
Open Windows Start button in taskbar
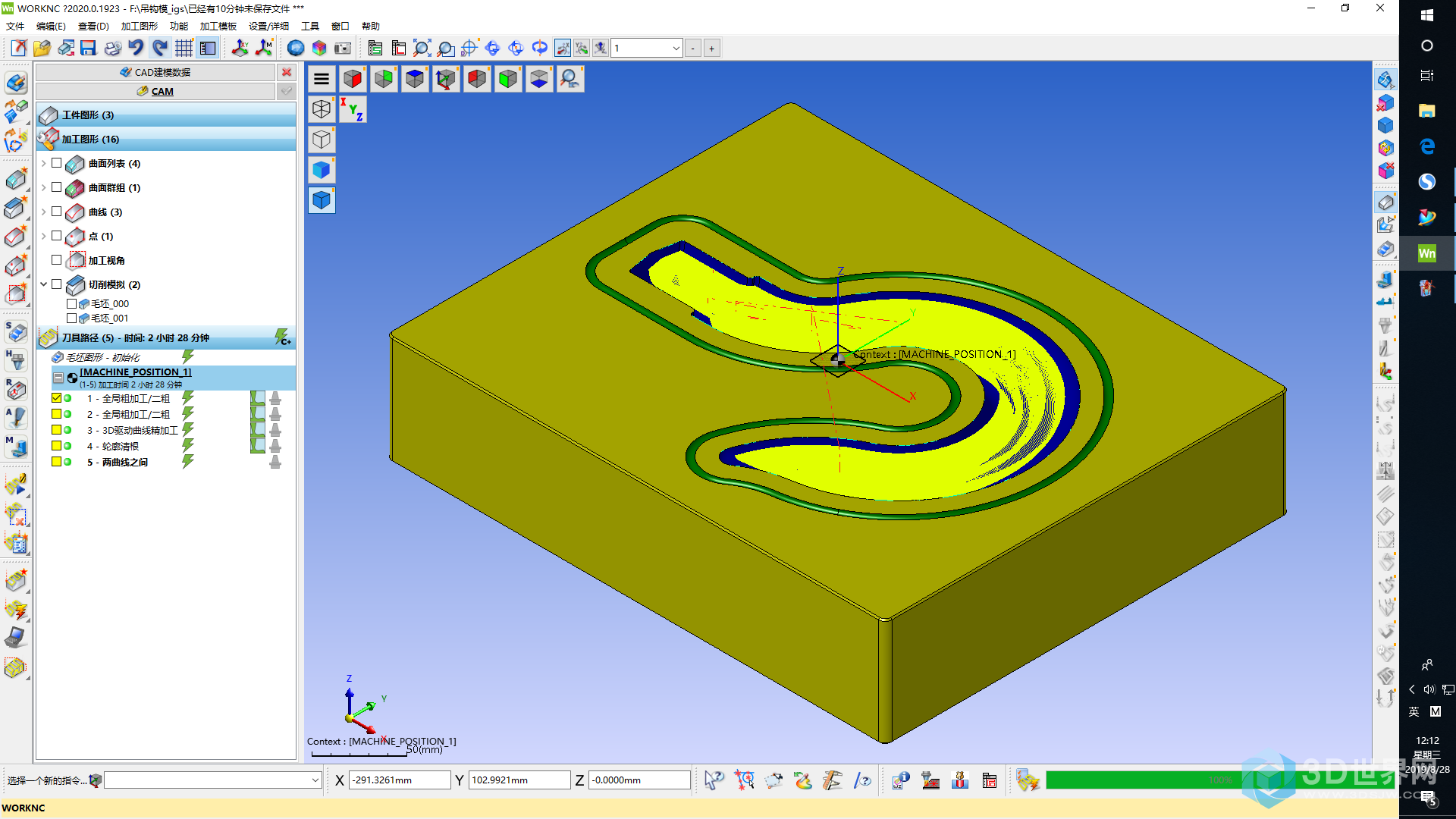point(1427,15)
